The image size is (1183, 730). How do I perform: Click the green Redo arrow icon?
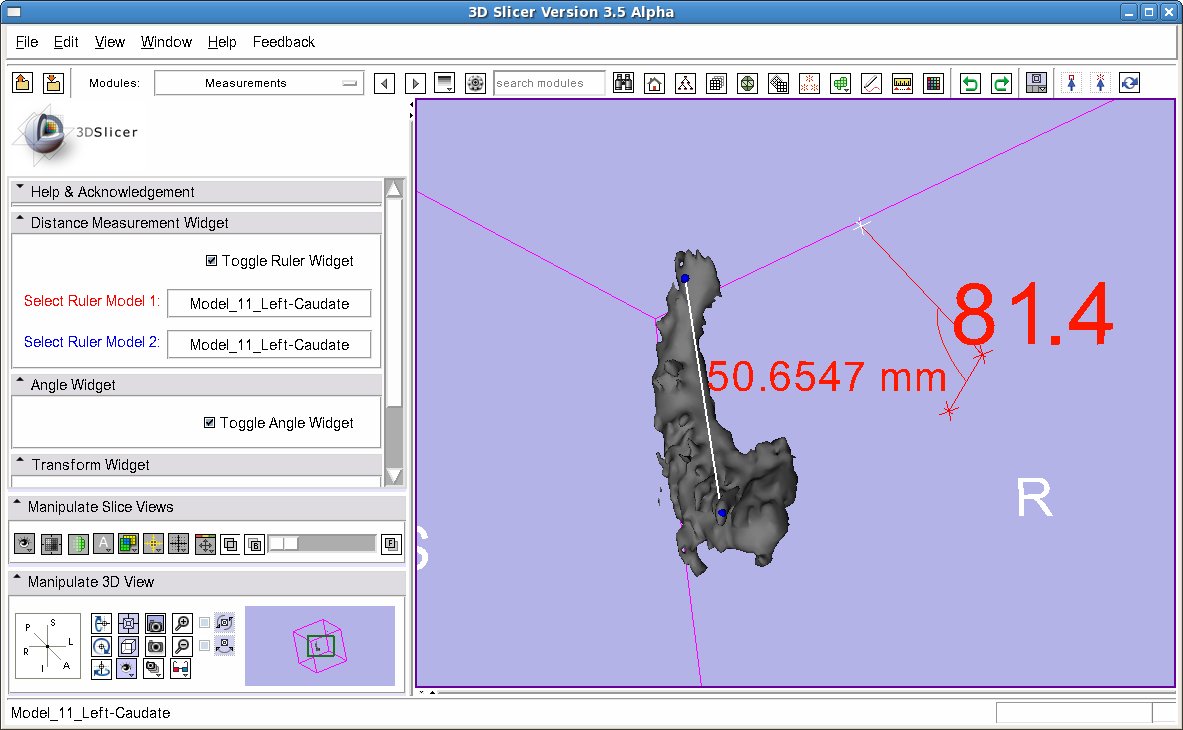[x=1001, y=84]
